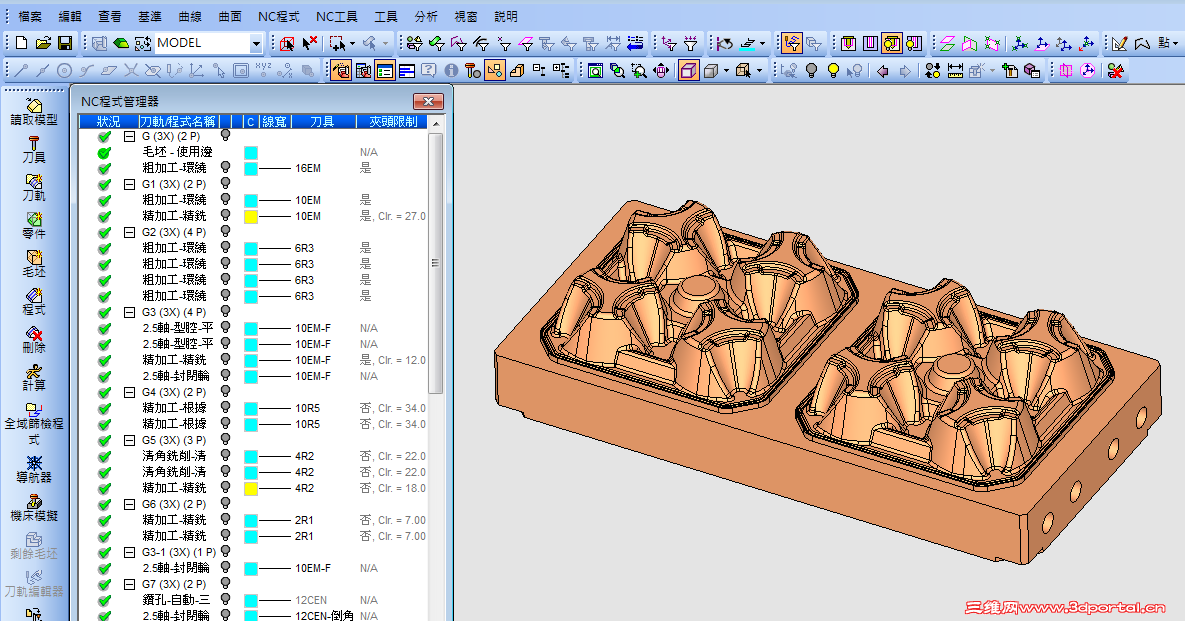The image size is (1185, 621).
Task: Click the 刀軌 (Toolpath) sidebar icon
Action: click(x=34, y=185)
